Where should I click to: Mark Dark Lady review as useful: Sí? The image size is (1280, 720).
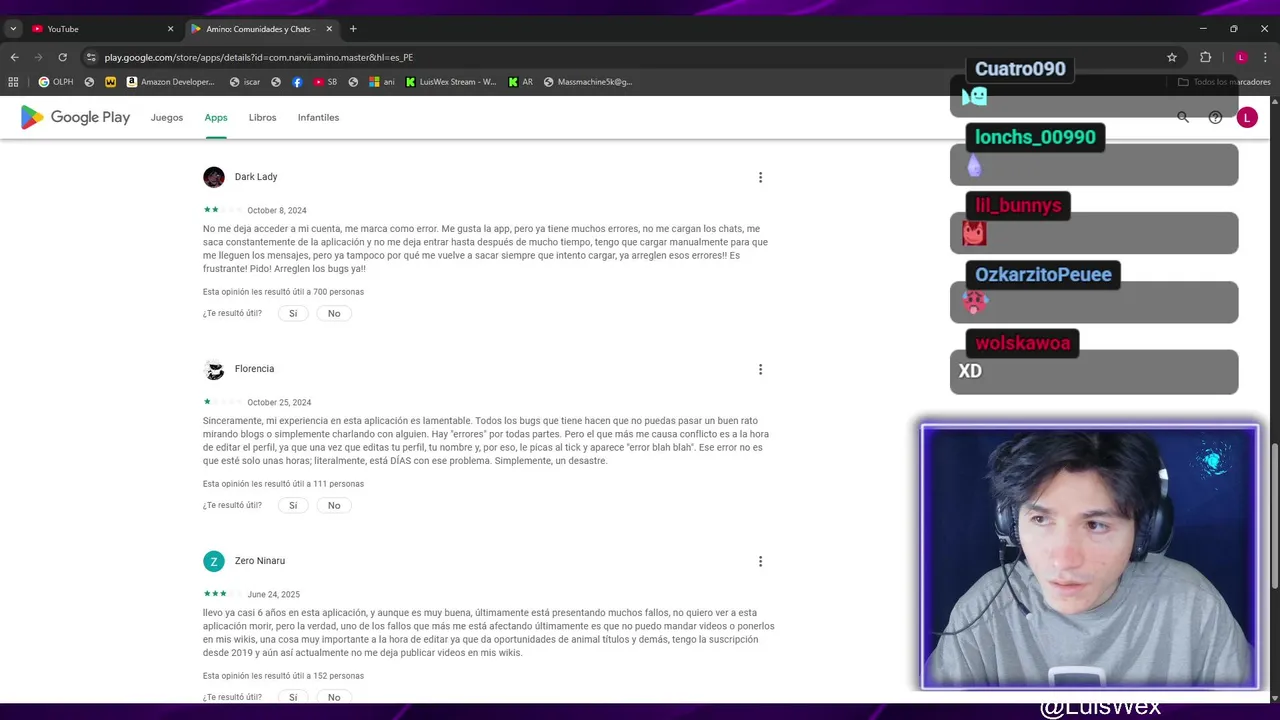coord(293,313)
